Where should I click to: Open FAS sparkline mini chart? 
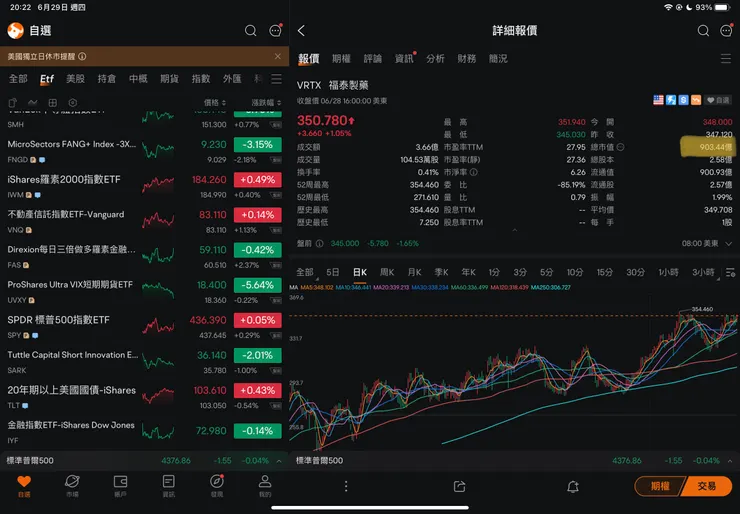coord(158,255)
